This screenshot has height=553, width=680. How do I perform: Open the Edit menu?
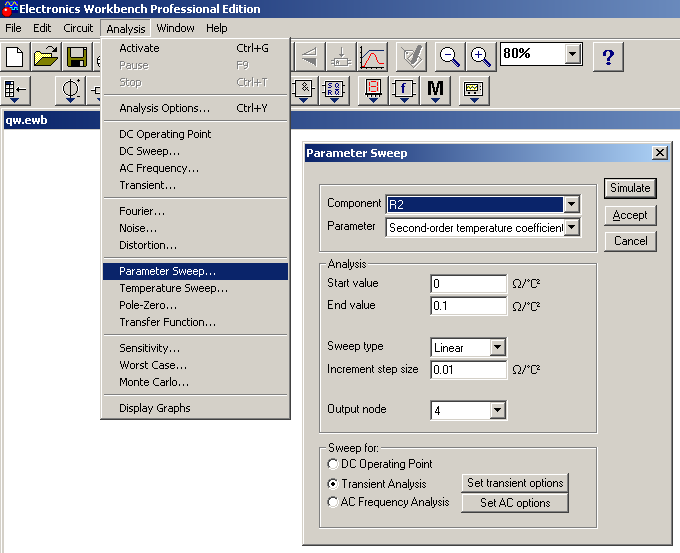42,28
